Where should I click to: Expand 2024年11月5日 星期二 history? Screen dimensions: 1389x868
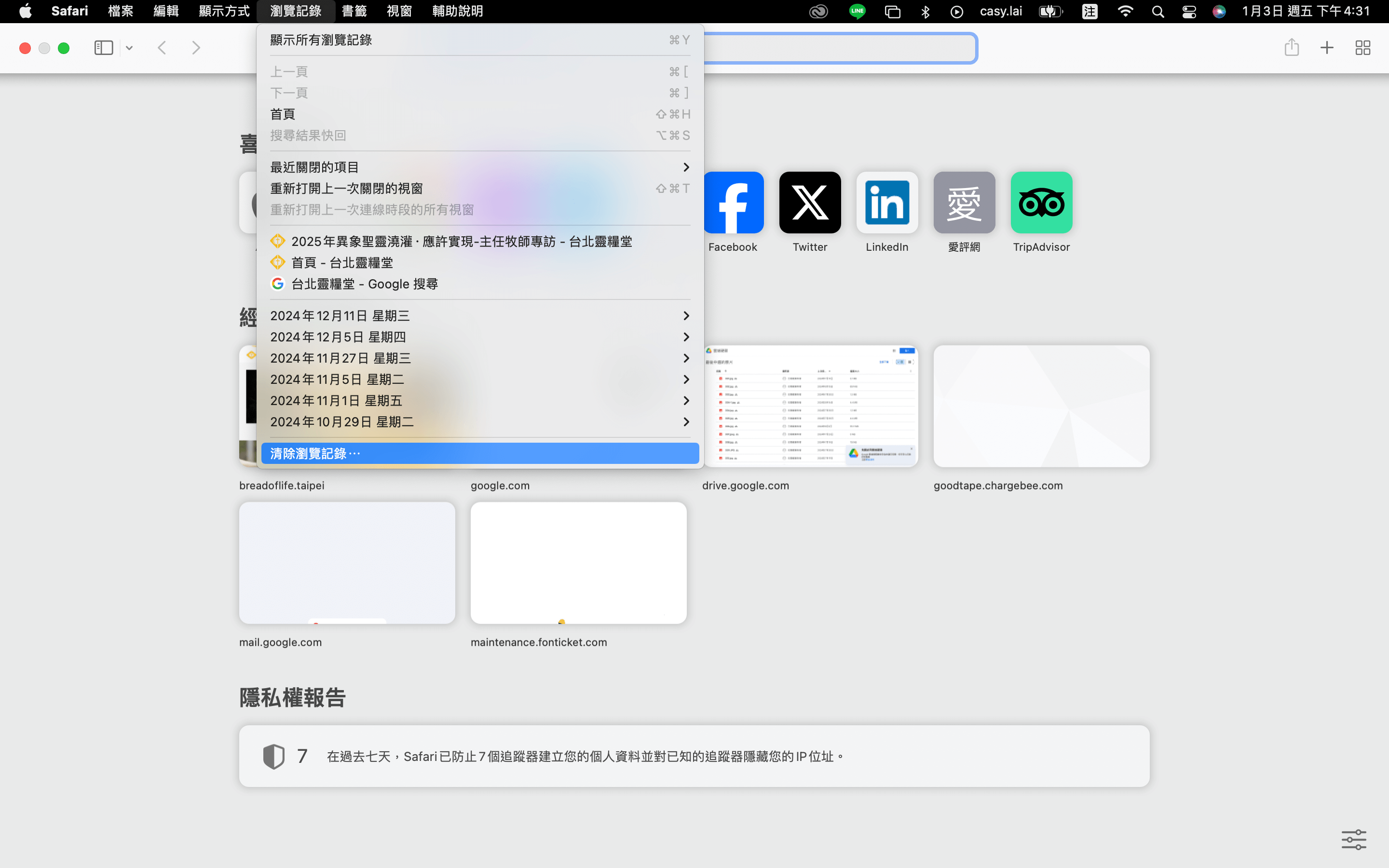click(480, 380)
